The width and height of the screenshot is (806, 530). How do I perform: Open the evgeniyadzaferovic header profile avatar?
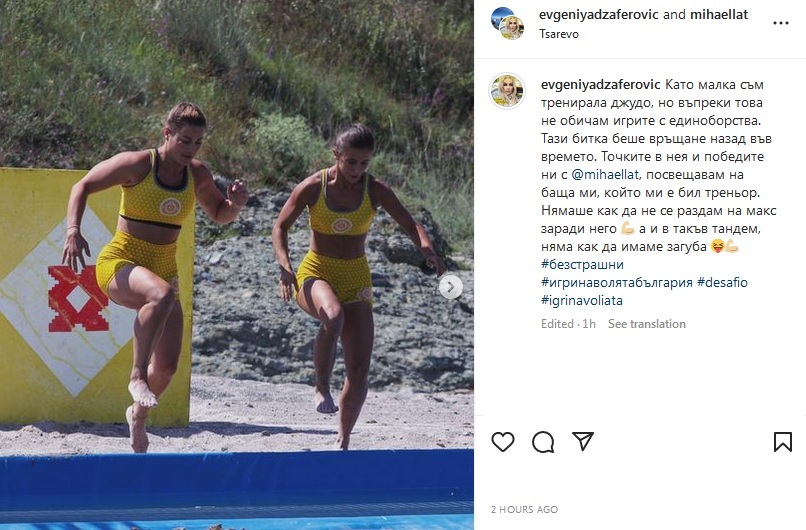507,23
